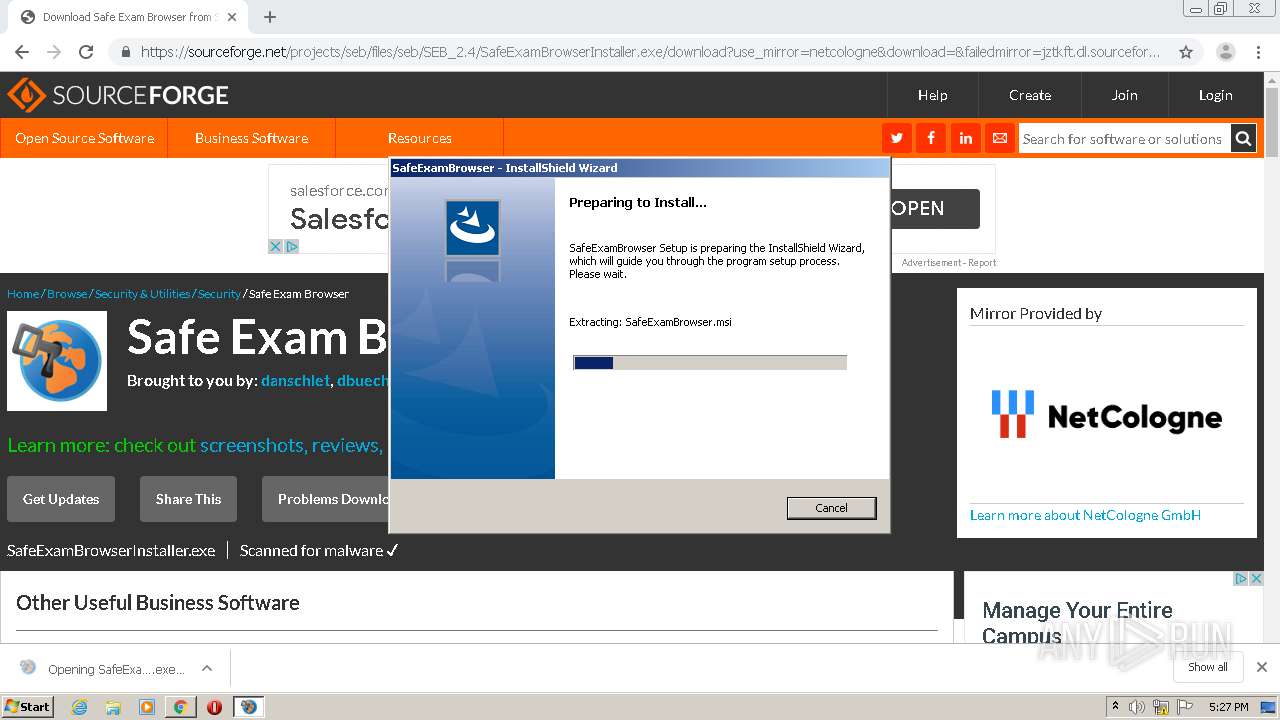
Task: Click the OPEN button on the ad
Action: point(935,208)
